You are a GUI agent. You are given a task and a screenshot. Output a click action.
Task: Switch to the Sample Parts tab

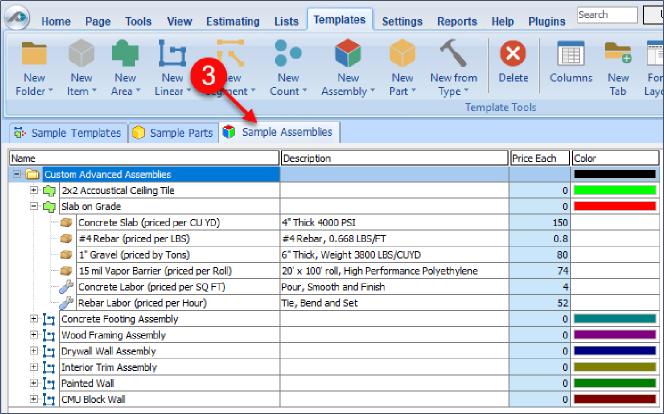tap(173, 133)
